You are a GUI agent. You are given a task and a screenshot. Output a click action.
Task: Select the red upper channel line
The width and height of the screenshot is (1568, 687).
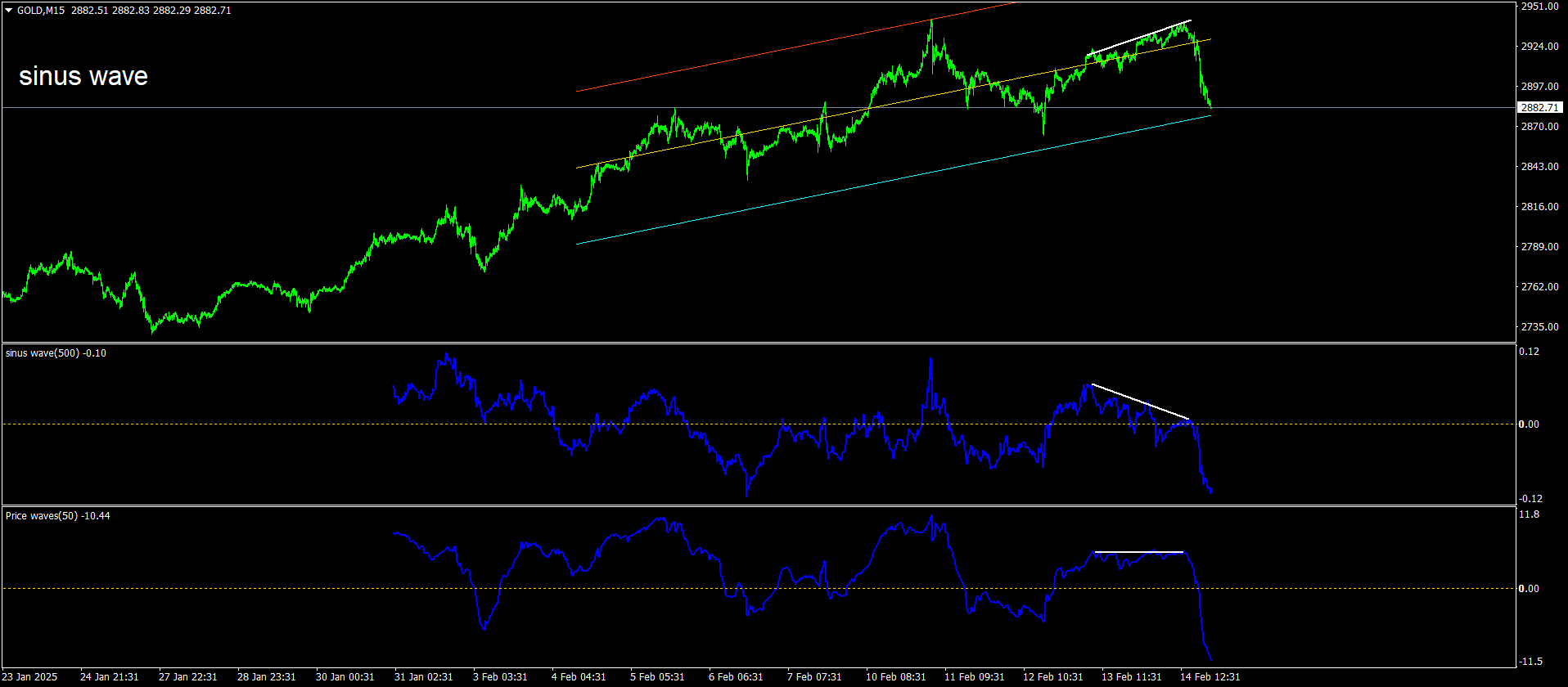point(795,47)
